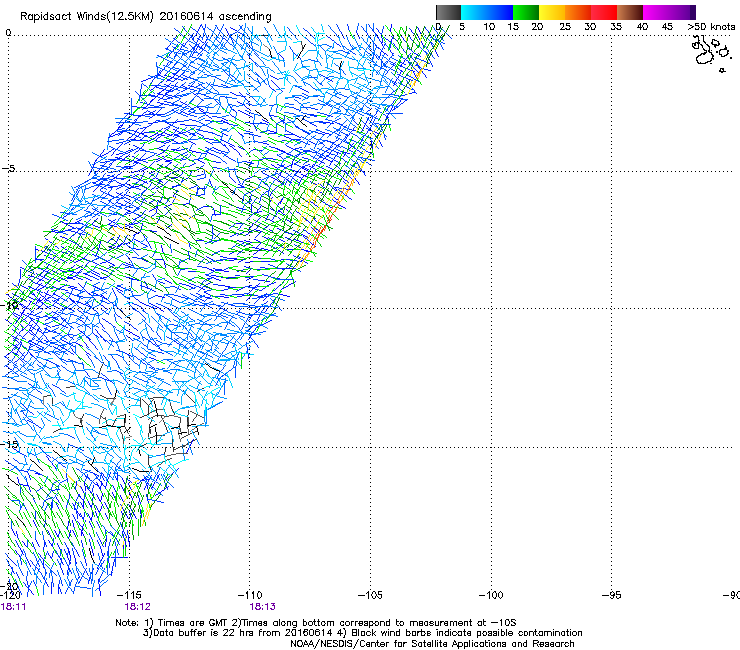Click the red 30-35 knots legend segment

click(x=604, y=12)
